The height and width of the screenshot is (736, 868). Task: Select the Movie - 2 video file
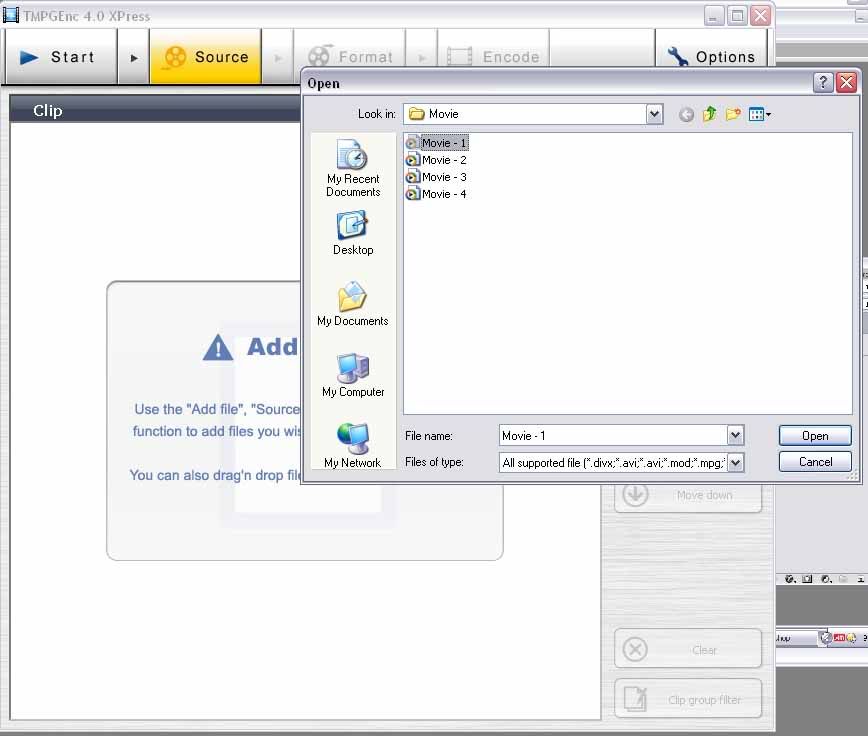[x=437, y=160]
